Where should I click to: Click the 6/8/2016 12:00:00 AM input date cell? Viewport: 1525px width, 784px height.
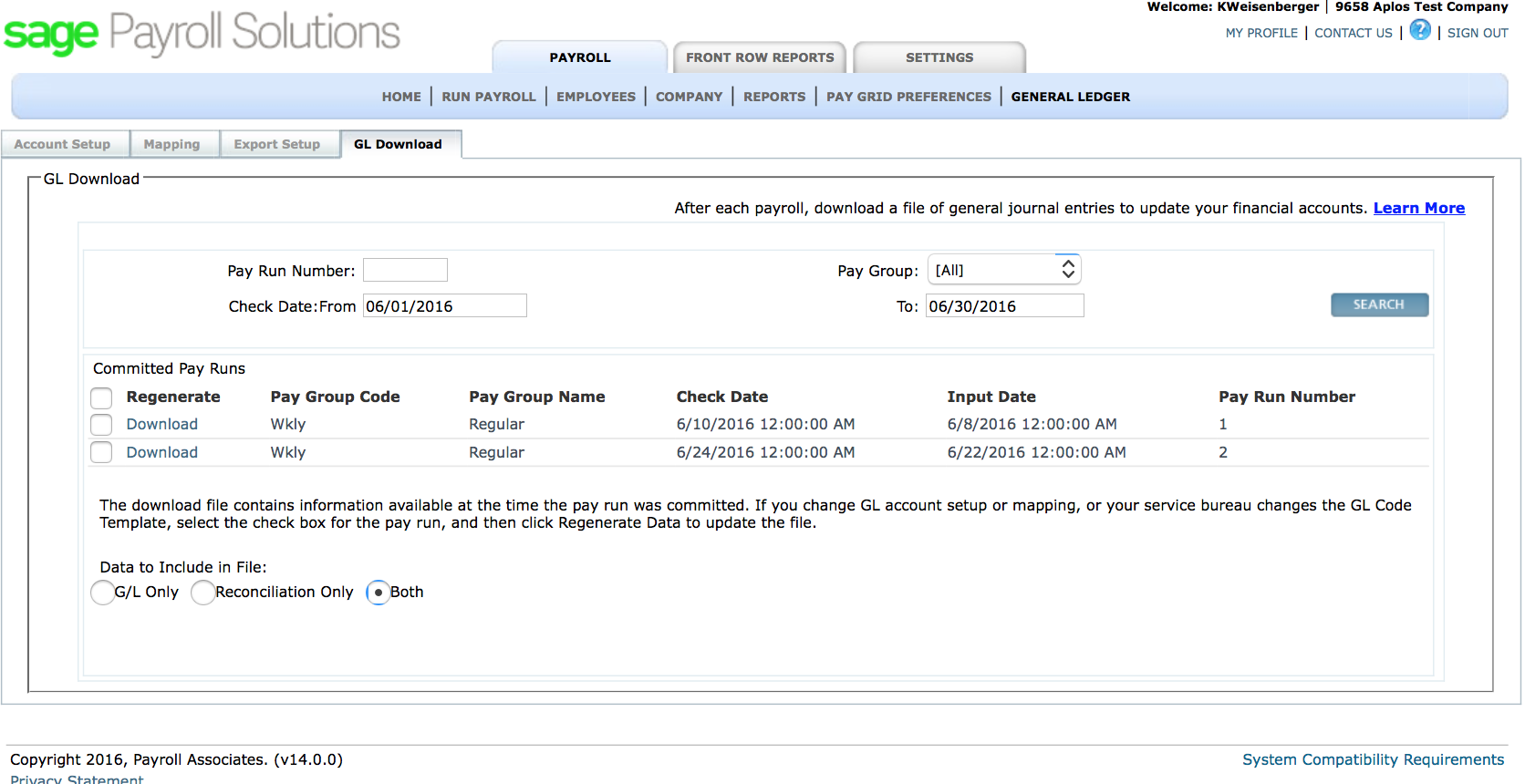click(x=1032, y=424)
